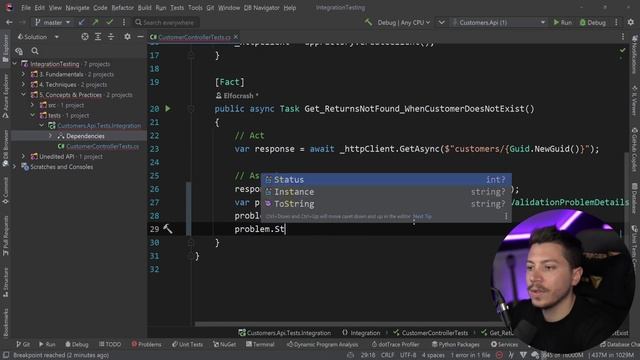Open the TODO tool window
This screenshot has width=640, height=360.
[x=110, y=344]
